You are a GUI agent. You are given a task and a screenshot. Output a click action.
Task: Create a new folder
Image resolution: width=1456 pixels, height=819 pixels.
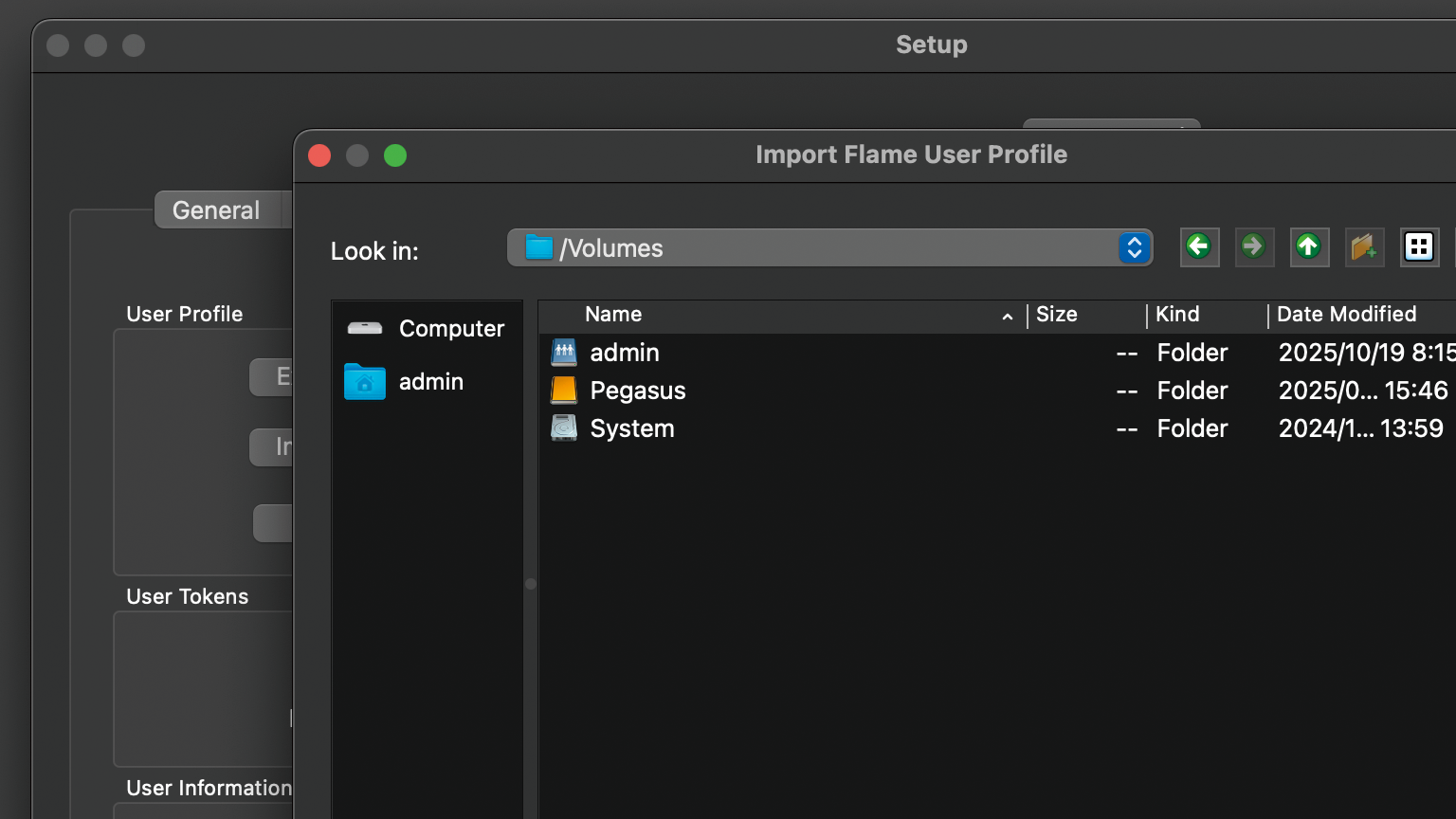pos(1364,247)
